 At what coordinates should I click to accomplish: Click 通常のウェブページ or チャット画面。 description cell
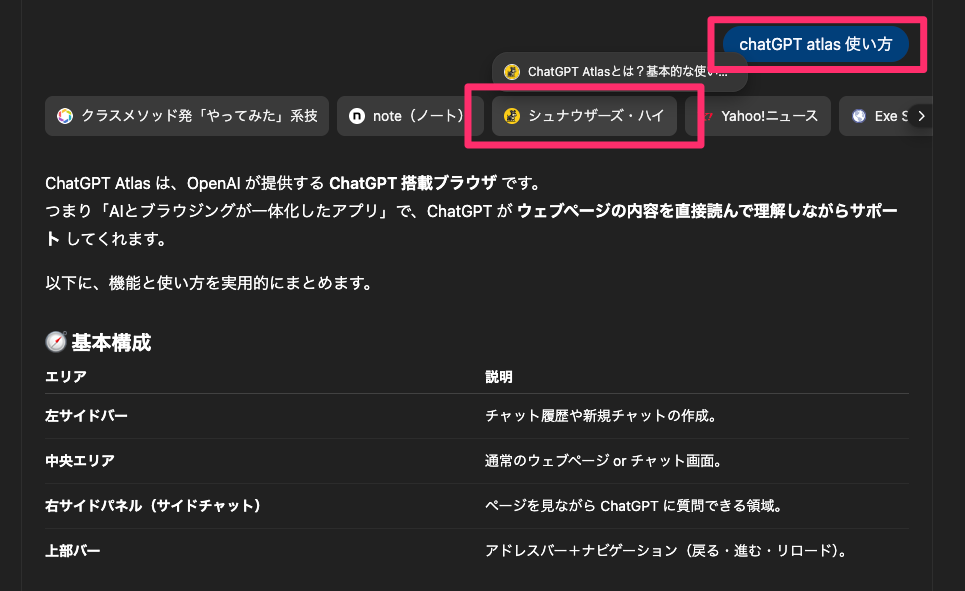pyautogui.click(x=603, y=460)
